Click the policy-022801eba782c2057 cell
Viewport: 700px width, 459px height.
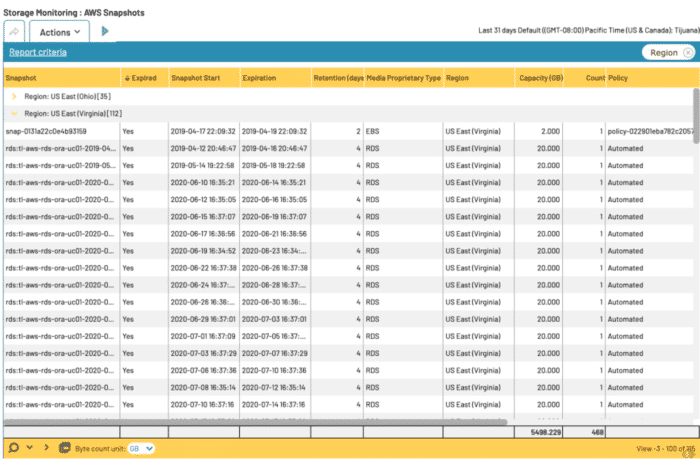pos(648,131)
